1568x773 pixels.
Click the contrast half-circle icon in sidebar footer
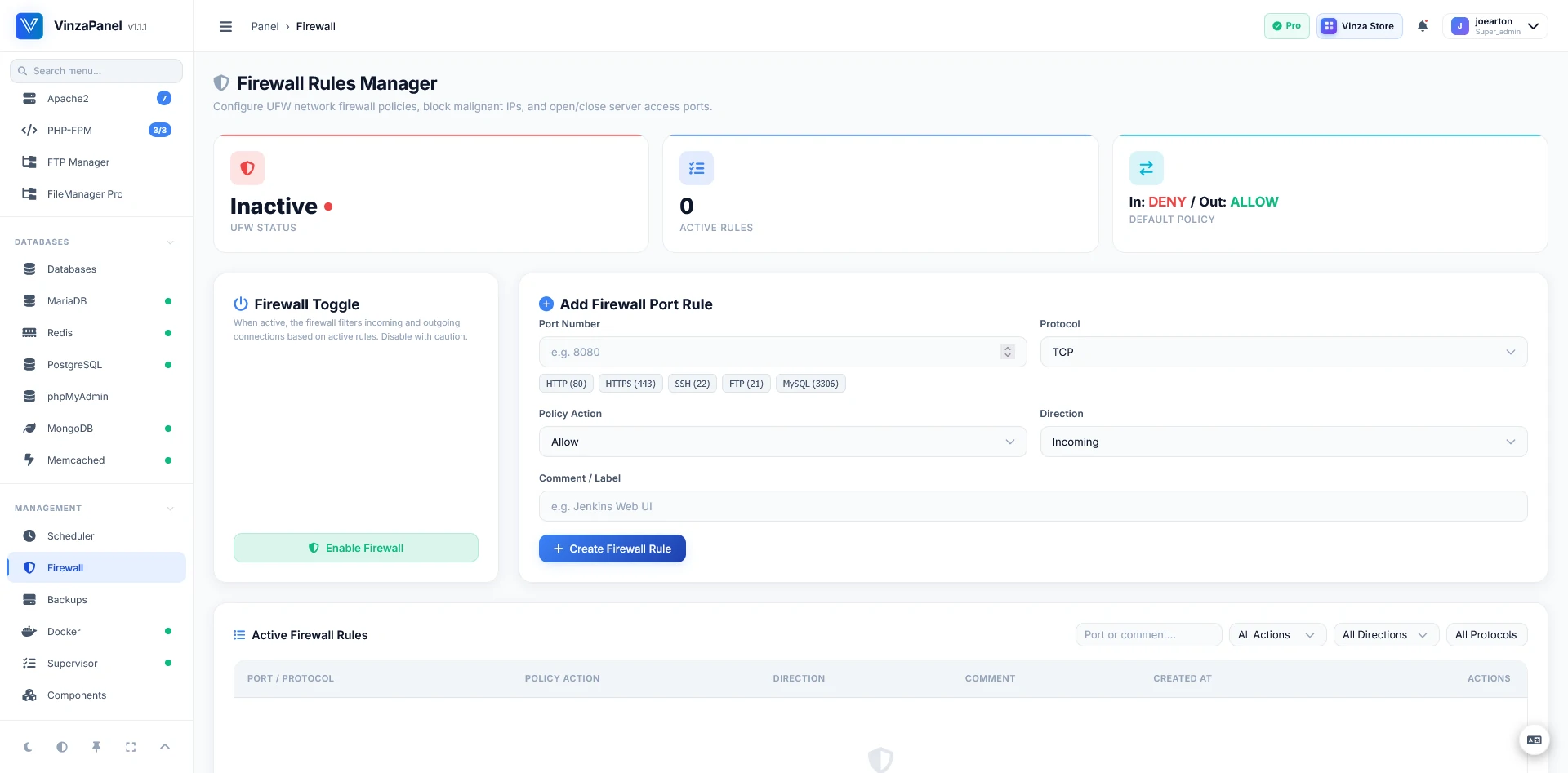click(62, 747)
